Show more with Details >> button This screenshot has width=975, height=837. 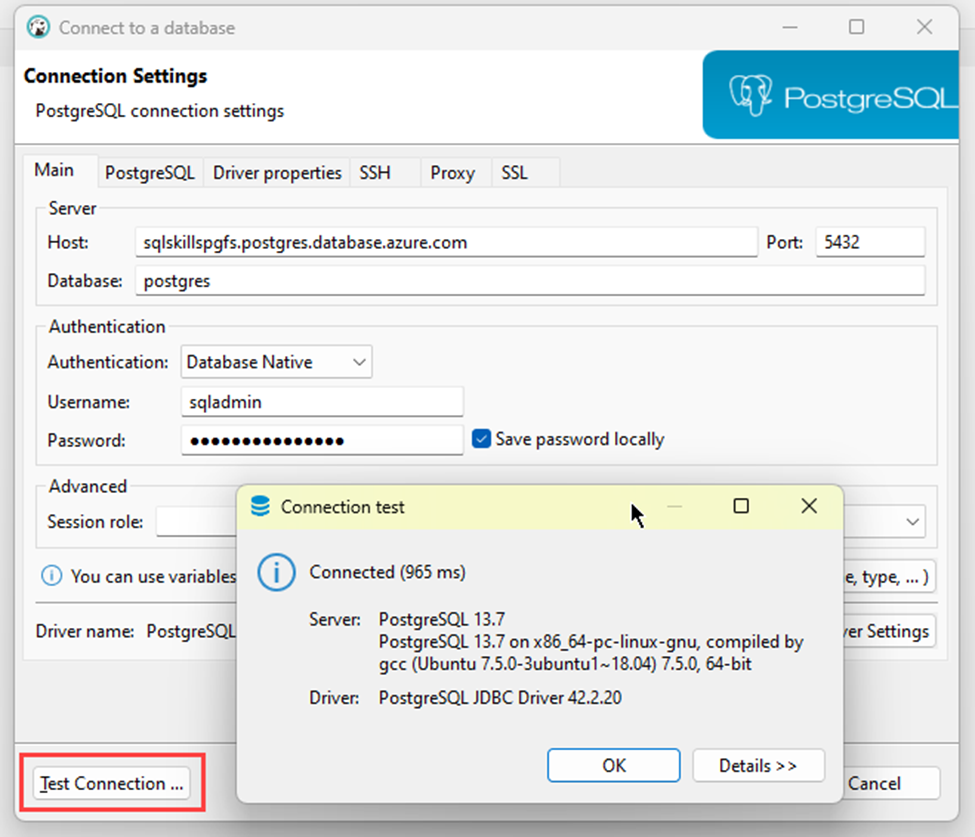point(759,765)
